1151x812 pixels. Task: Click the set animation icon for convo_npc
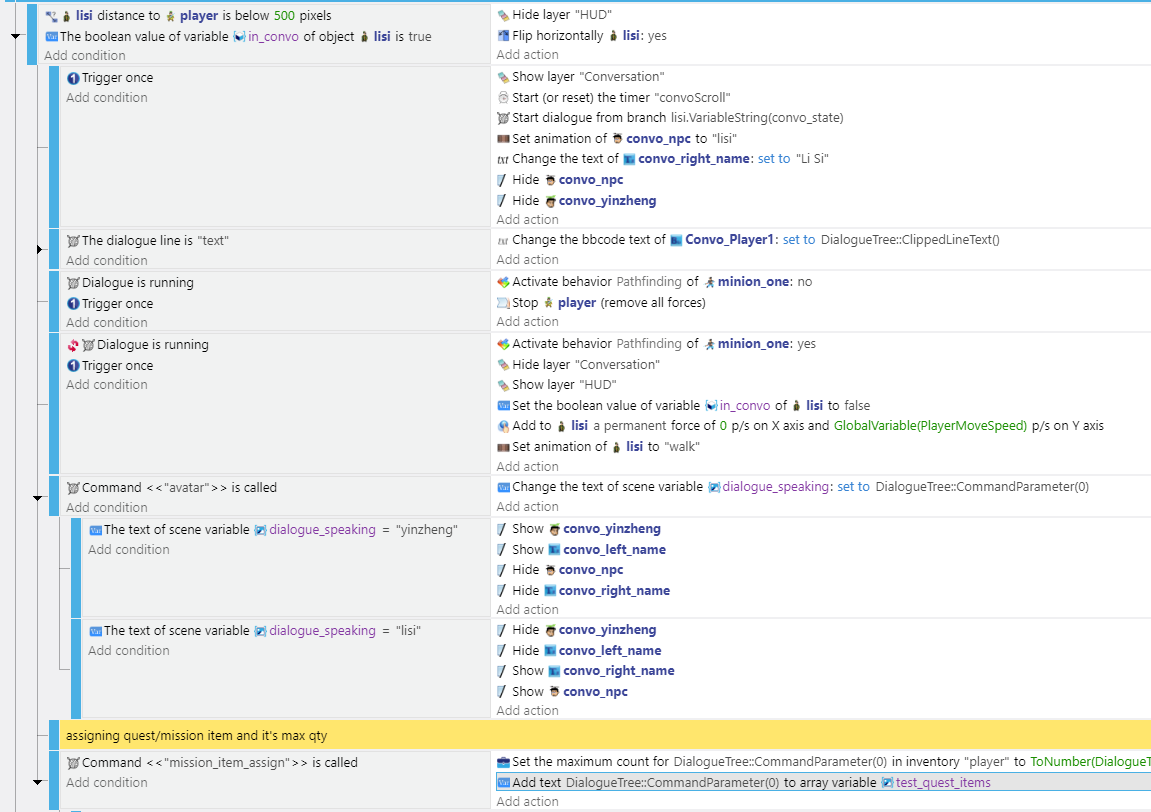(501, 138)
